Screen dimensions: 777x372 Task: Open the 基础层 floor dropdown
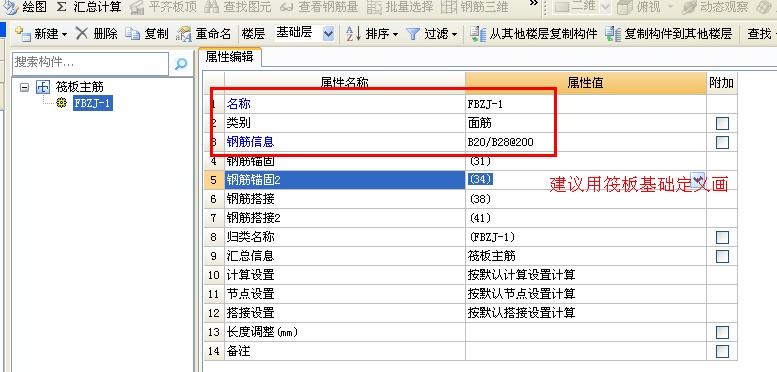tap(328, 34)
